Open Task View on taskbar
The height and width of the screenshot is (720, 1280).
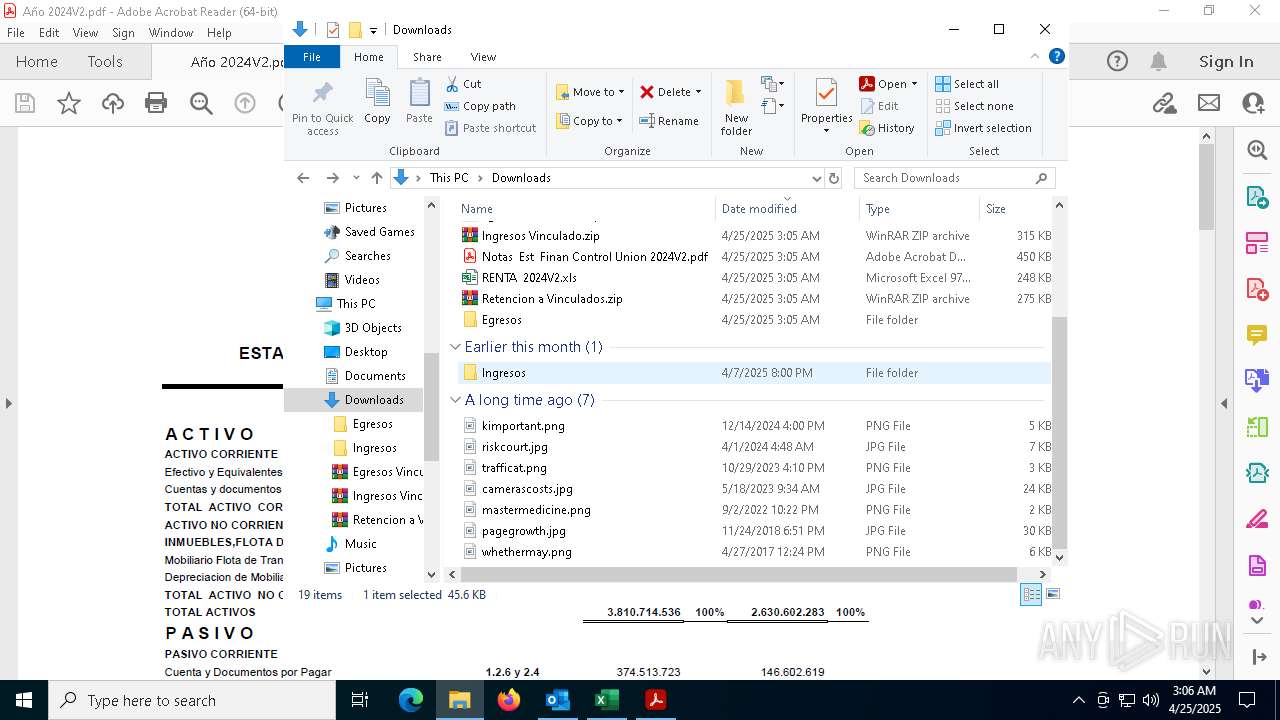pos(361,700)
